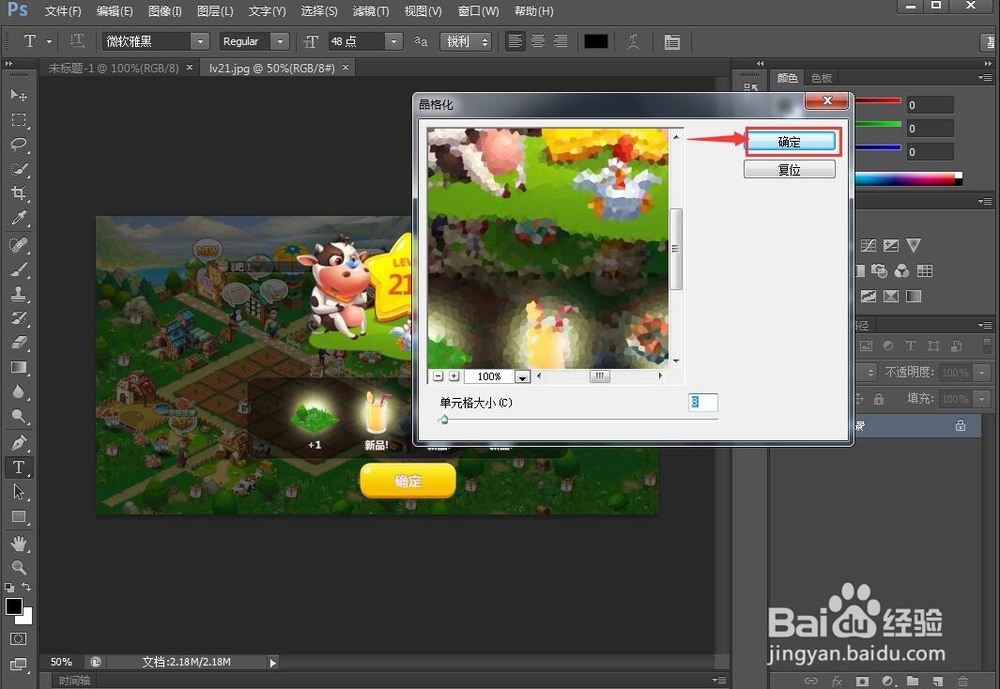Click the preview vertical scrollbar

tap(676, 248)
